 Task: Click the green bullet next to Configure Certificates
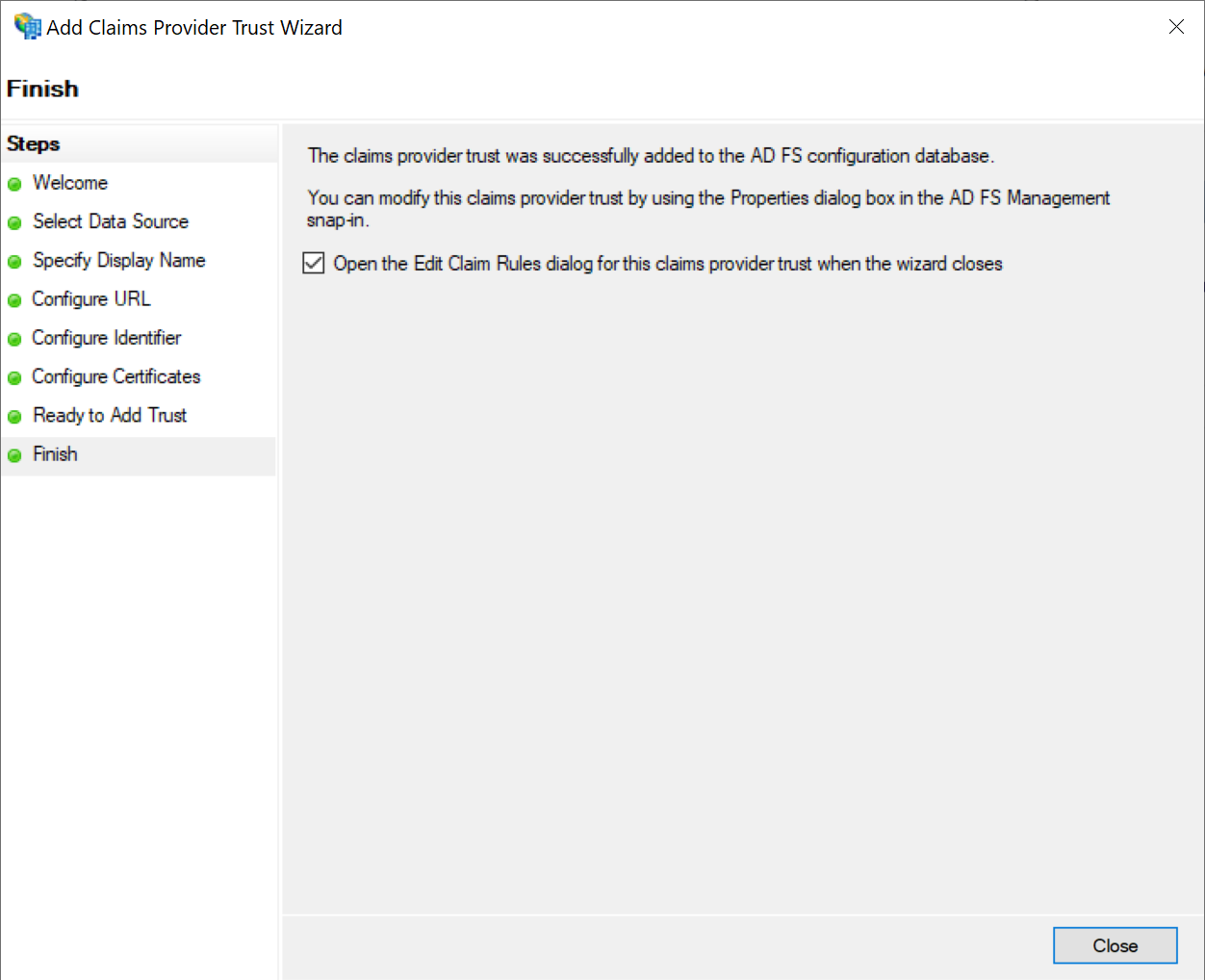point(14,377)
